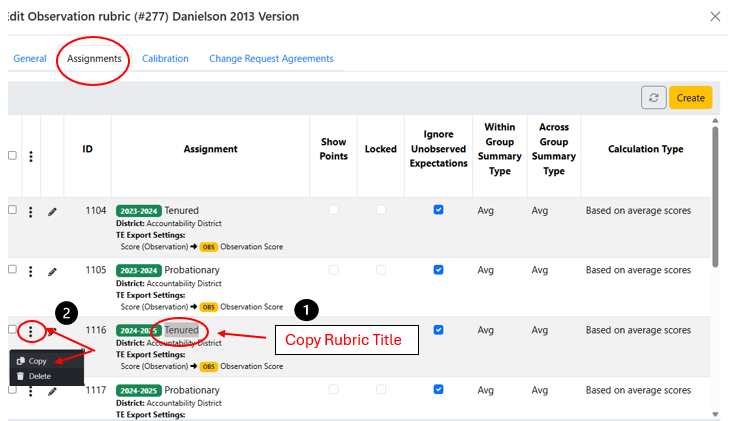This screenshot has height=421, width=734.
Task: Click the 2023-2024 badge for 1105
Action: (x=139, y=270)
